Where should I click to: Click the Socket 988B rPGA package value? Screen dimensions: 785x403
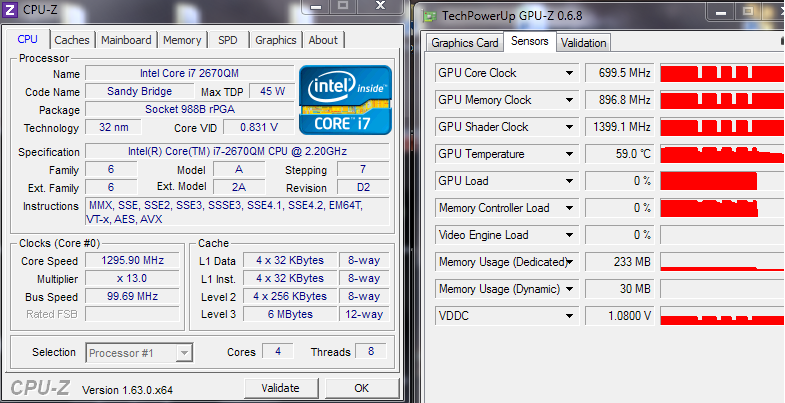[x=190, y=109]
